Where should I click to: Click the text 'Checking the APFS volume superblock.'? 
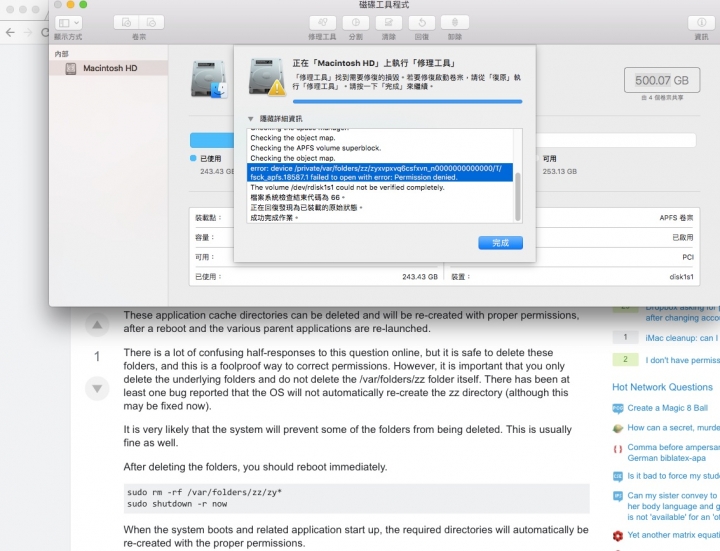click(x=316, y=148)
